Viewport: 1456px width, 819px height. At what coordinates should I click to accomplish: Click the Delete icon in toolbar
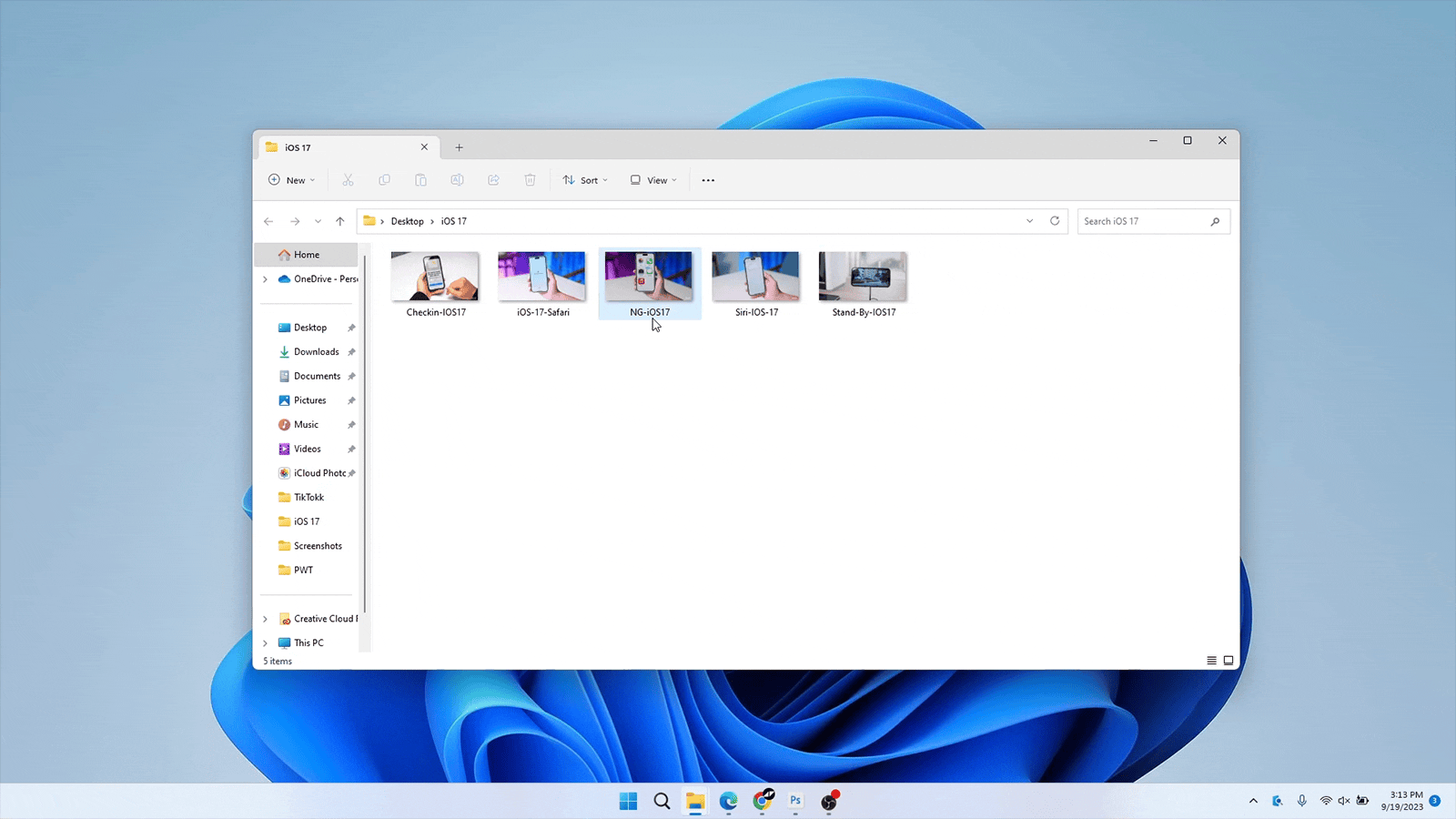(x=530, y=179)
